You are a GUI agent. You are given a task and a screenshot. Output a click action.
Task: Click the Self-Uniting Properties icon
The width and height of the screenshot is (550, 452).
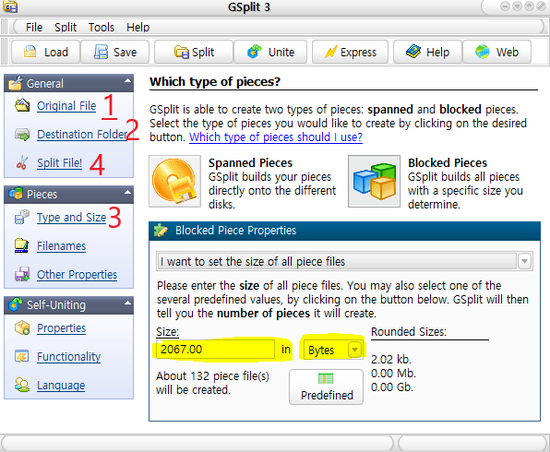click(22, 328)
